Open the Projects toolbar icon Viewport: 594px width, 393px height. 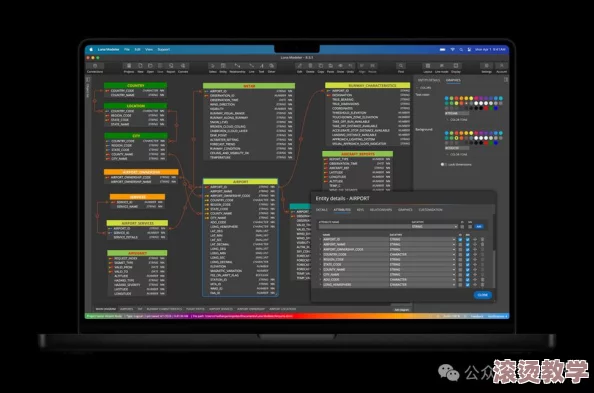pos(129,66)
